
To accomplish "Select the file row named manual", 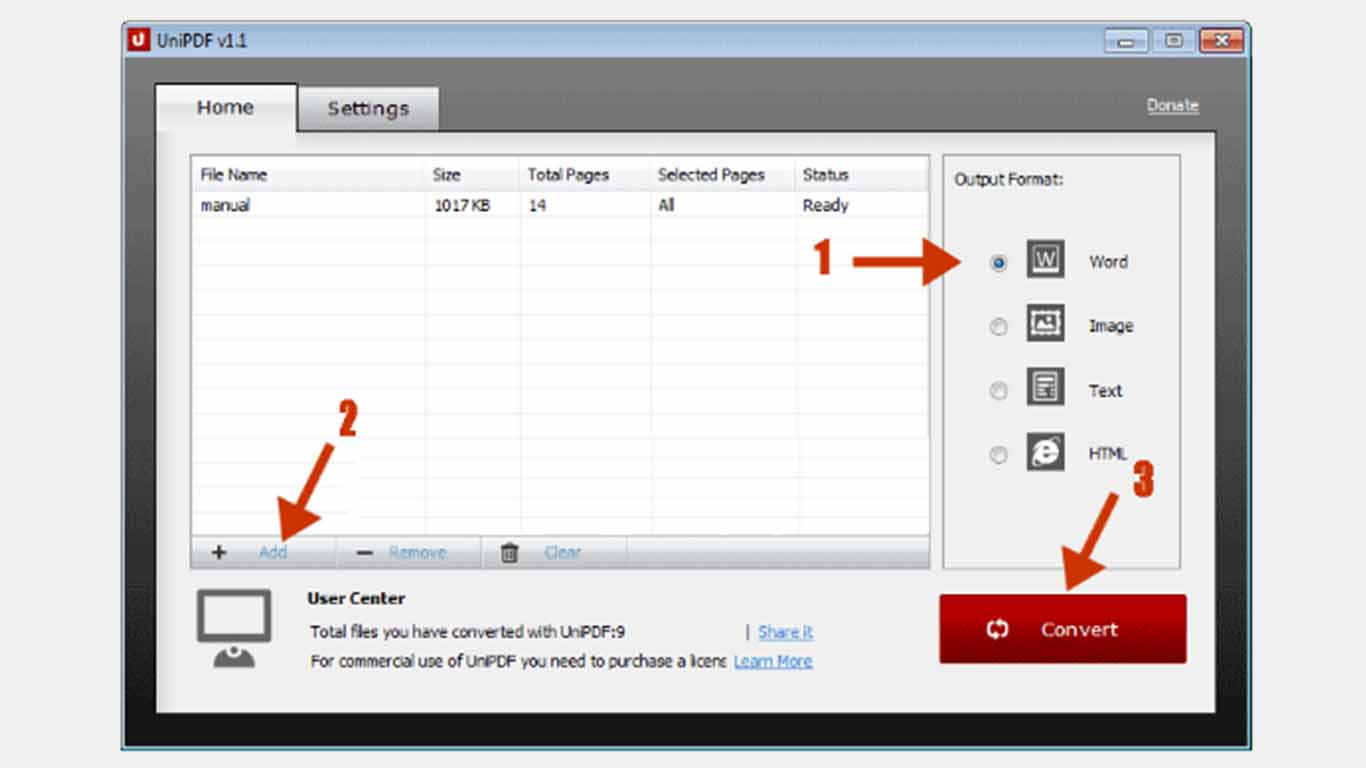I will (560, 205).
